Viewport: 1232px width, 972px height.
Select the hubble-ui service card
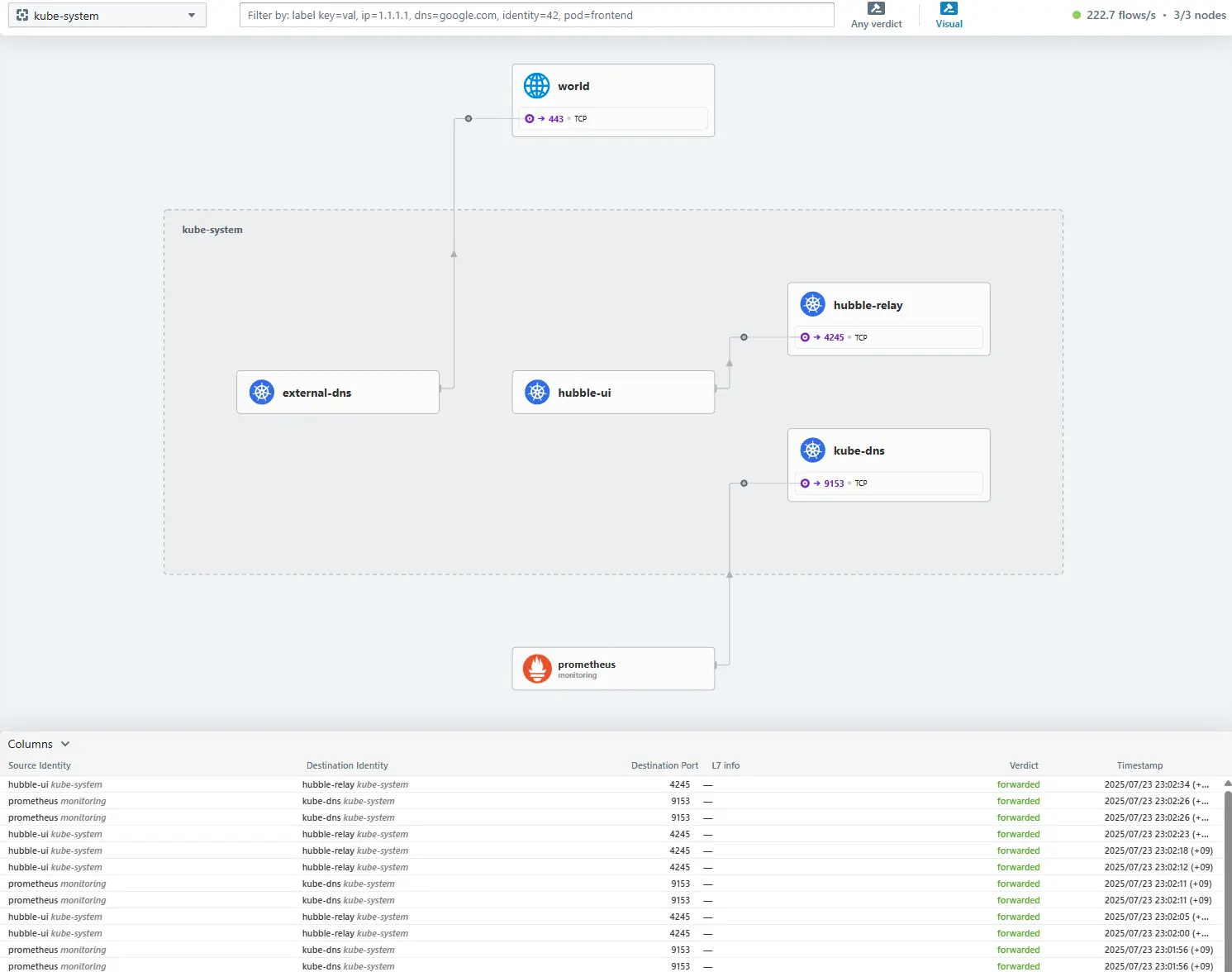point(613,393)
